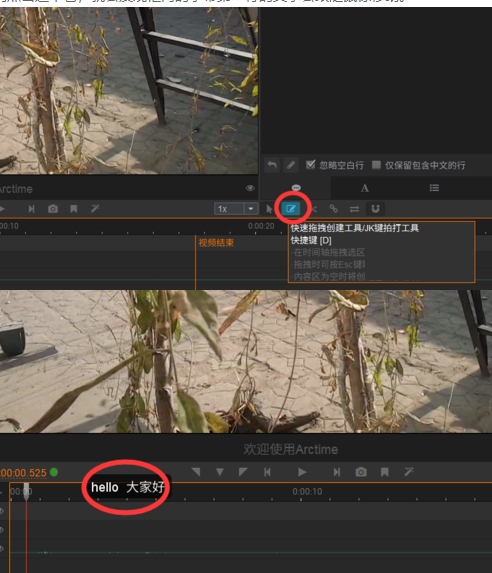Take a snapshot with lower camera icon
The width and height of the screenshot is (492, 573).
[361, 472]
